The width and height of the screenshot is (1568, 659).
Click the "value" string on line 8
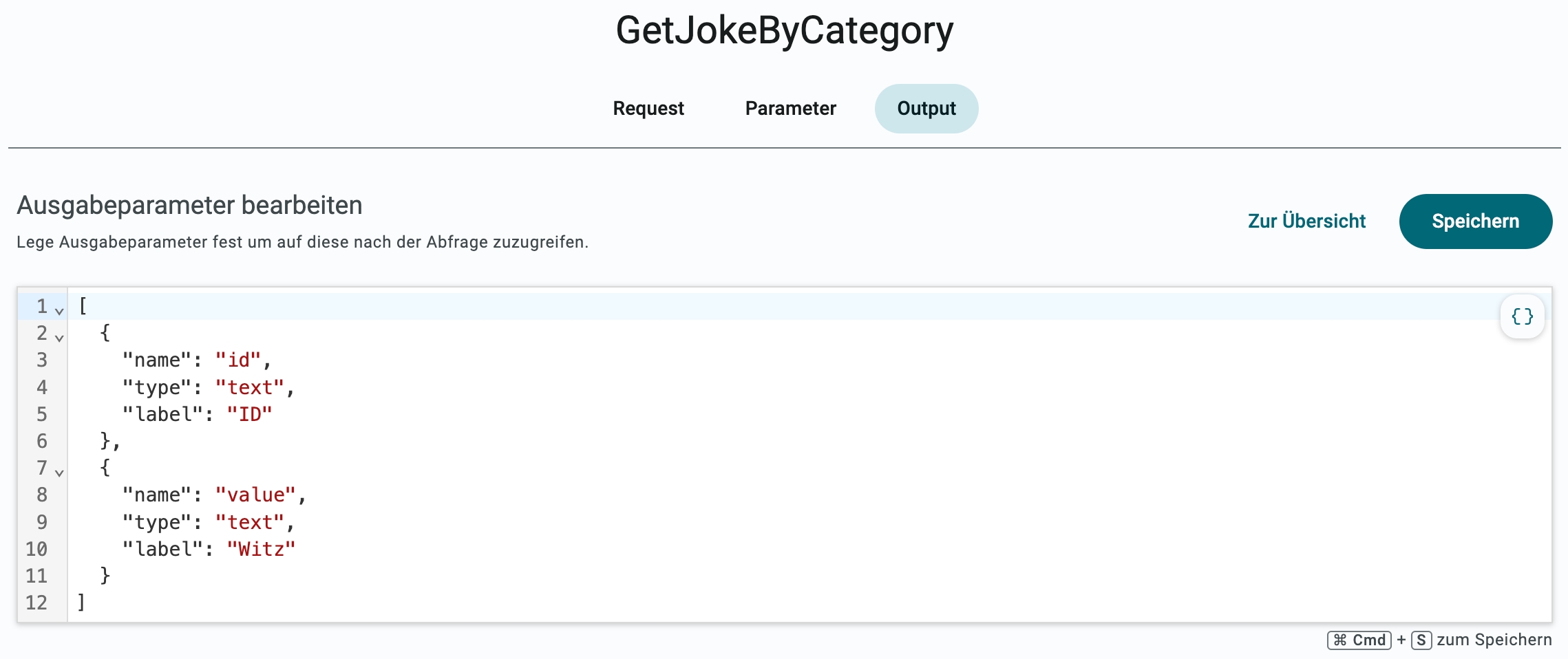tap(255, 495)
